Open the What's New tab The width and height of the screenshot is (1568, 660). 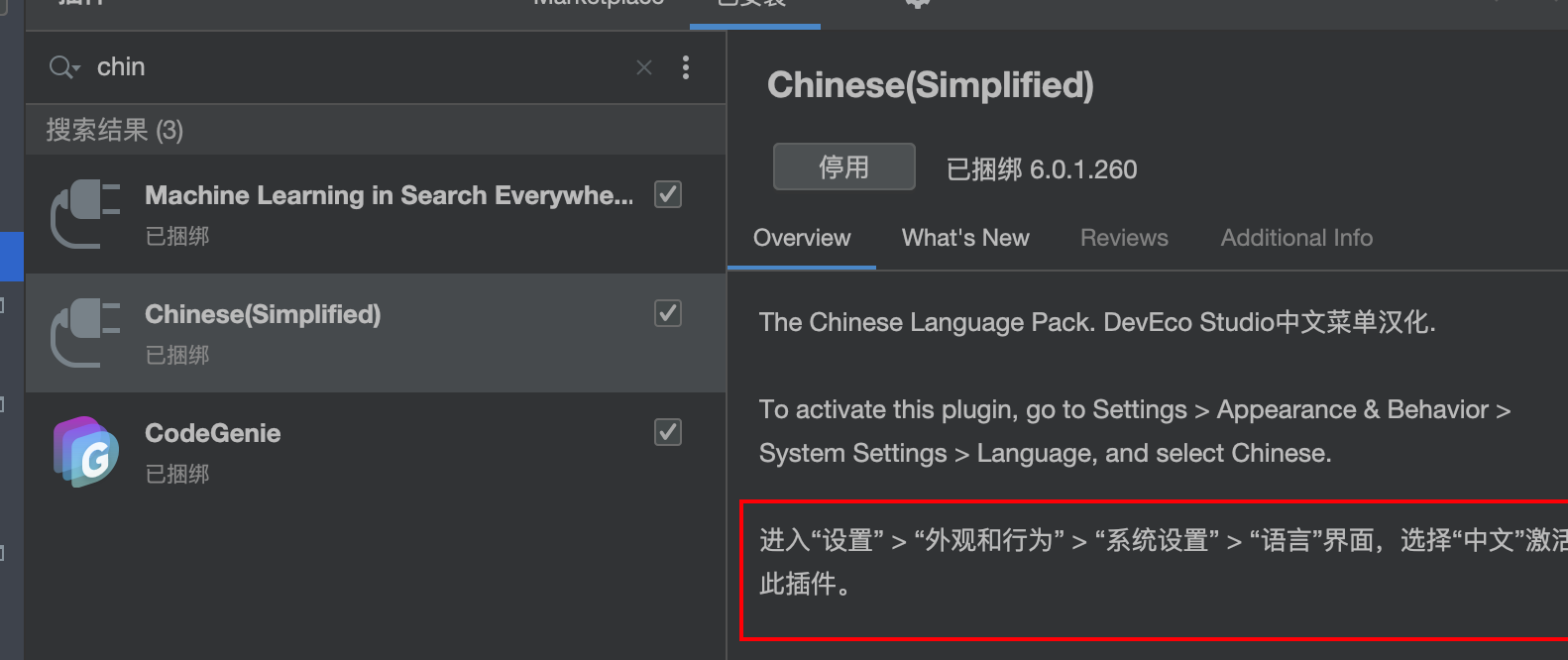coord(965,238)
